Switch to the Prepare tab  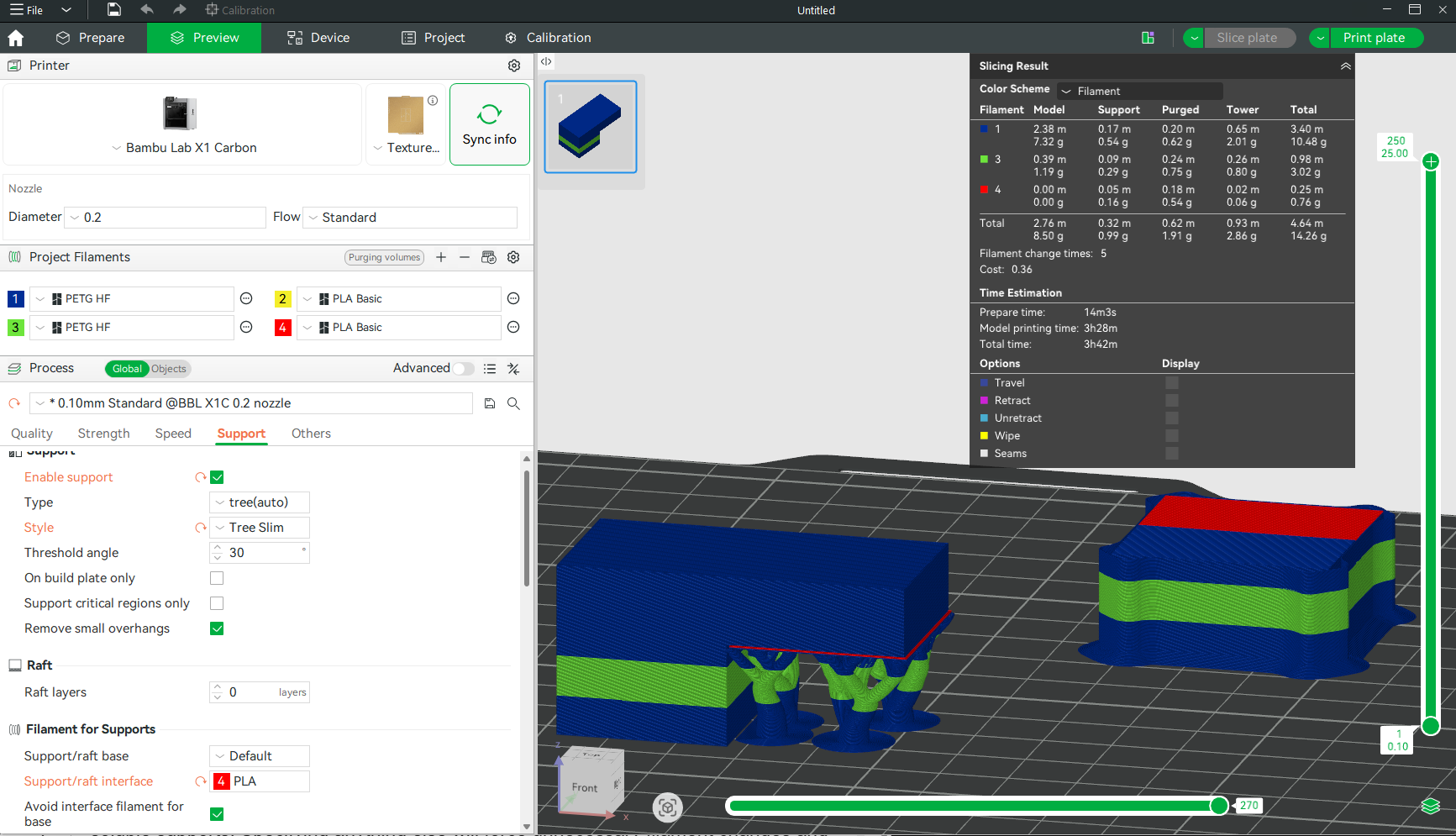pos(90,38)
